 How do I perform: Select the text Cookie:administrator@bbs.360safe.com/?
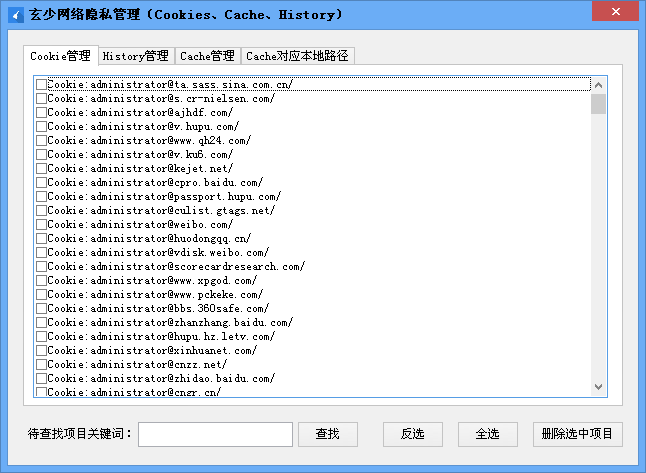(158, 309)
